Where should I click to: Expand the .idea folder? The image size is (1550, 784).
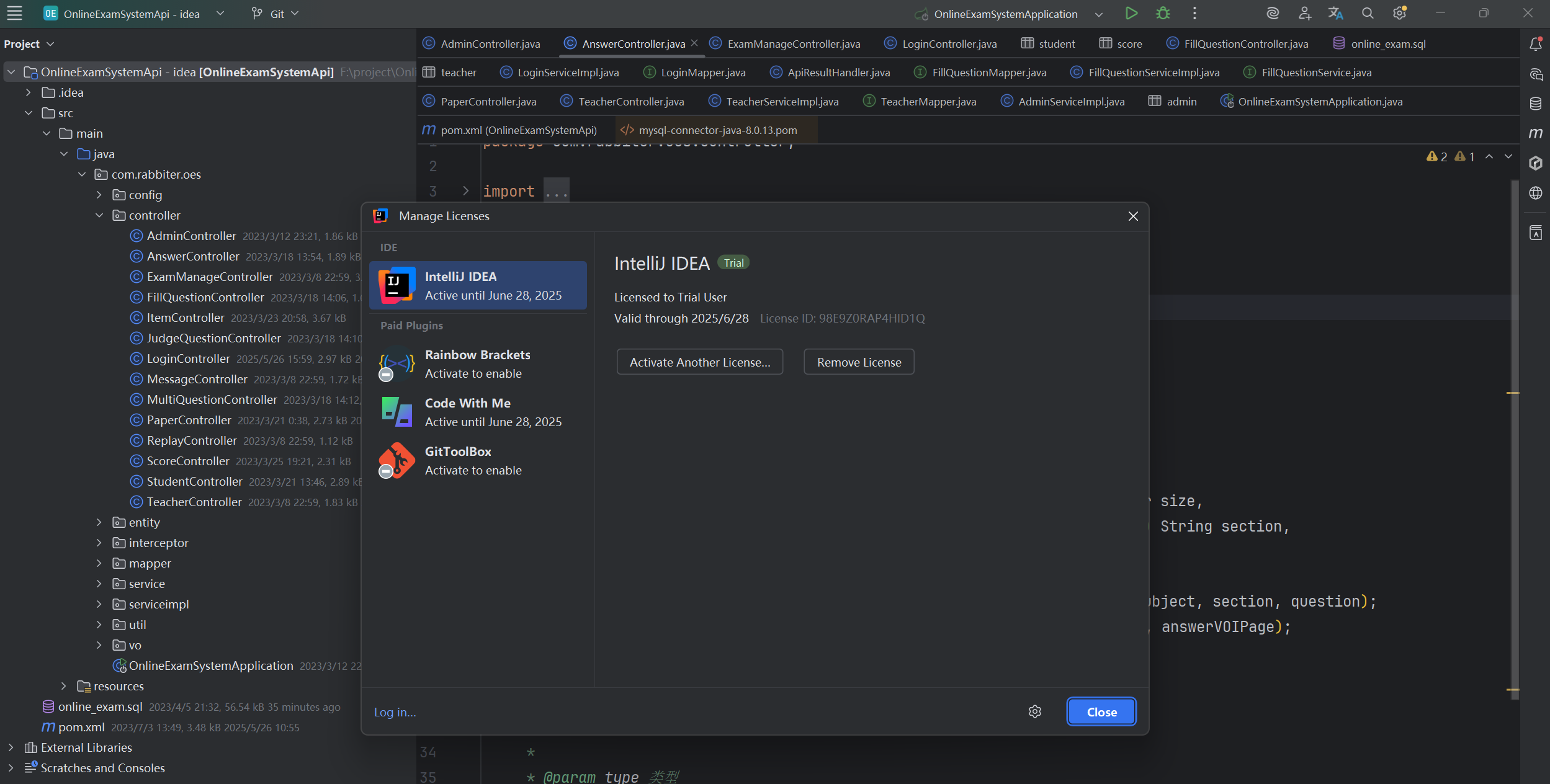28,92
